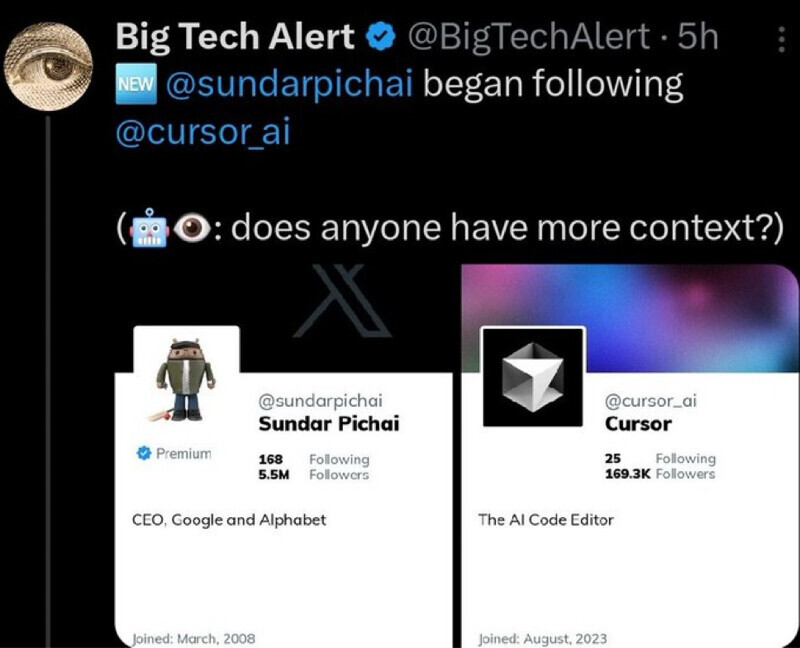Click the NEW badge emoji icon
This screenshot has height=648, width=800.
[x=135, y=85]
